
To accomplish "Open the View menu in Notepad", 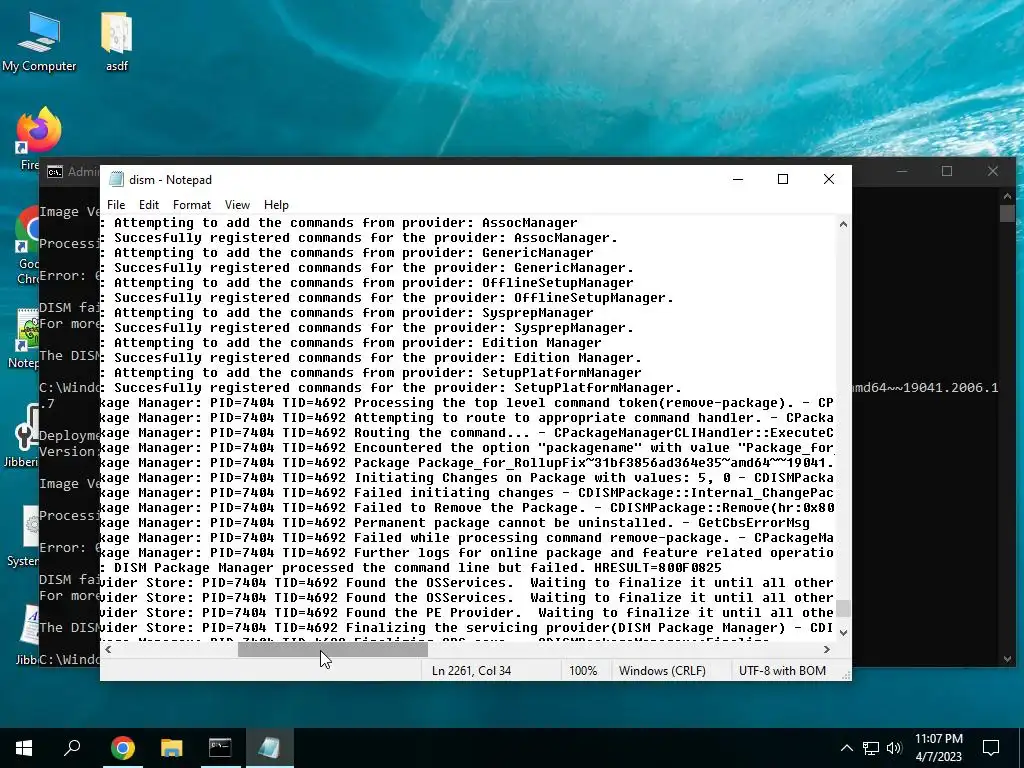I will [x=237, y=204].
